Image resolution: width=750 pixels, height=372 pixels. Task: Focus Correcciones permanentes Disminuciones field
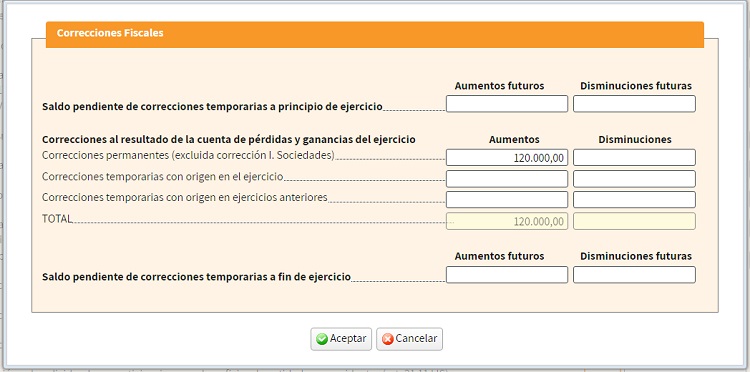click(x=634, y=157)
